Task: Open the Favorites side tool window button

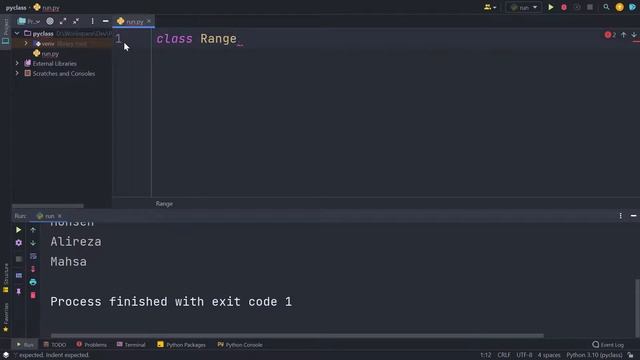Action: (6, 317)
